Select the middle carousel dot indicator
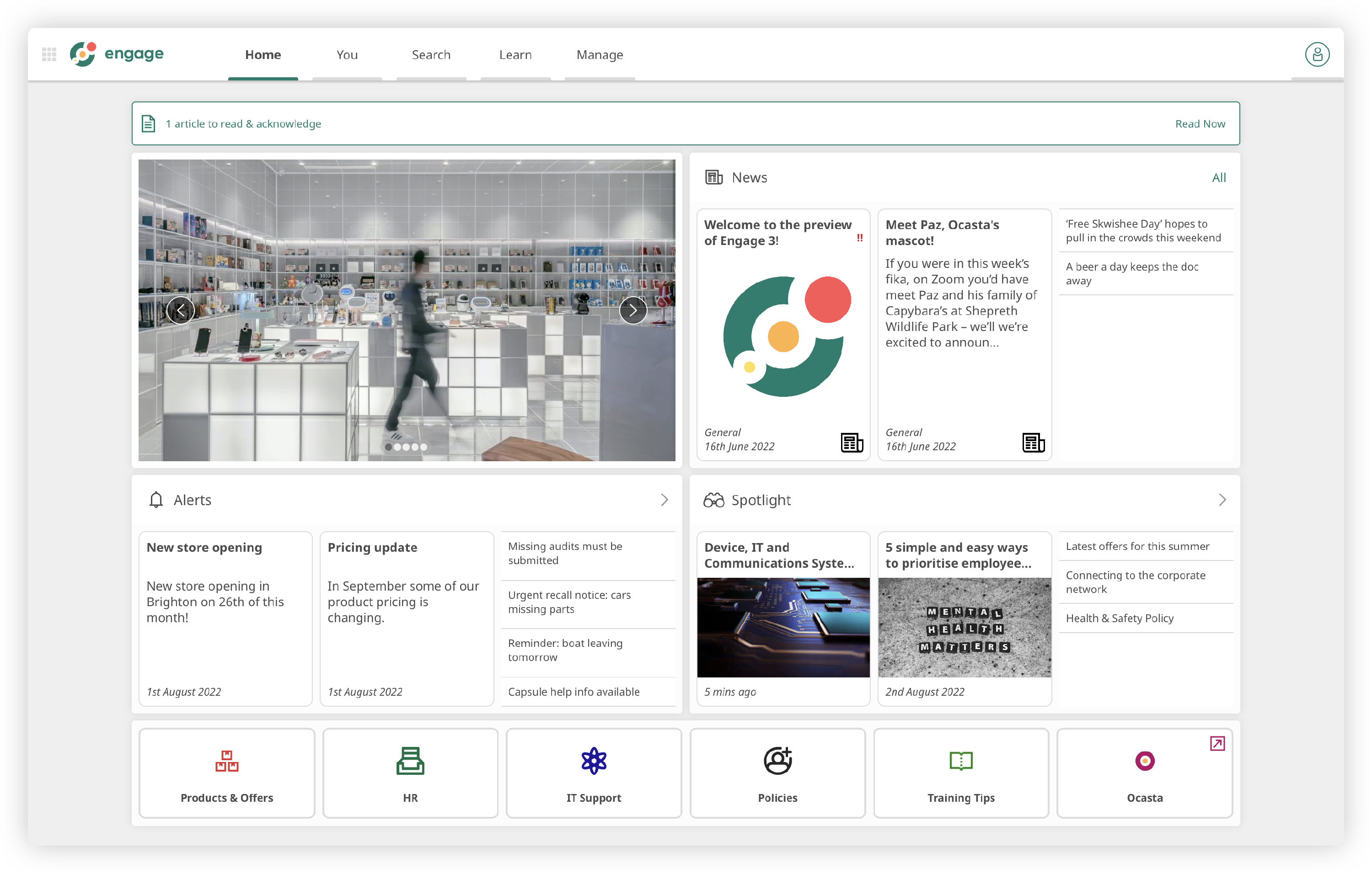The height and width of the screenshot is (874, 1372). pos(406,447)
